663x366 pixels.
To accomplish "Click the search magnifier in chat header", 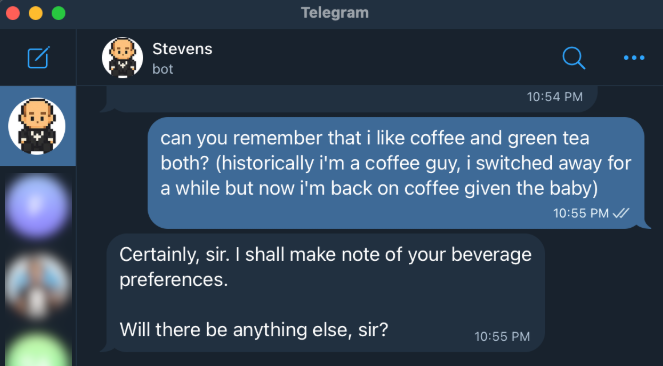I will 574,58.
